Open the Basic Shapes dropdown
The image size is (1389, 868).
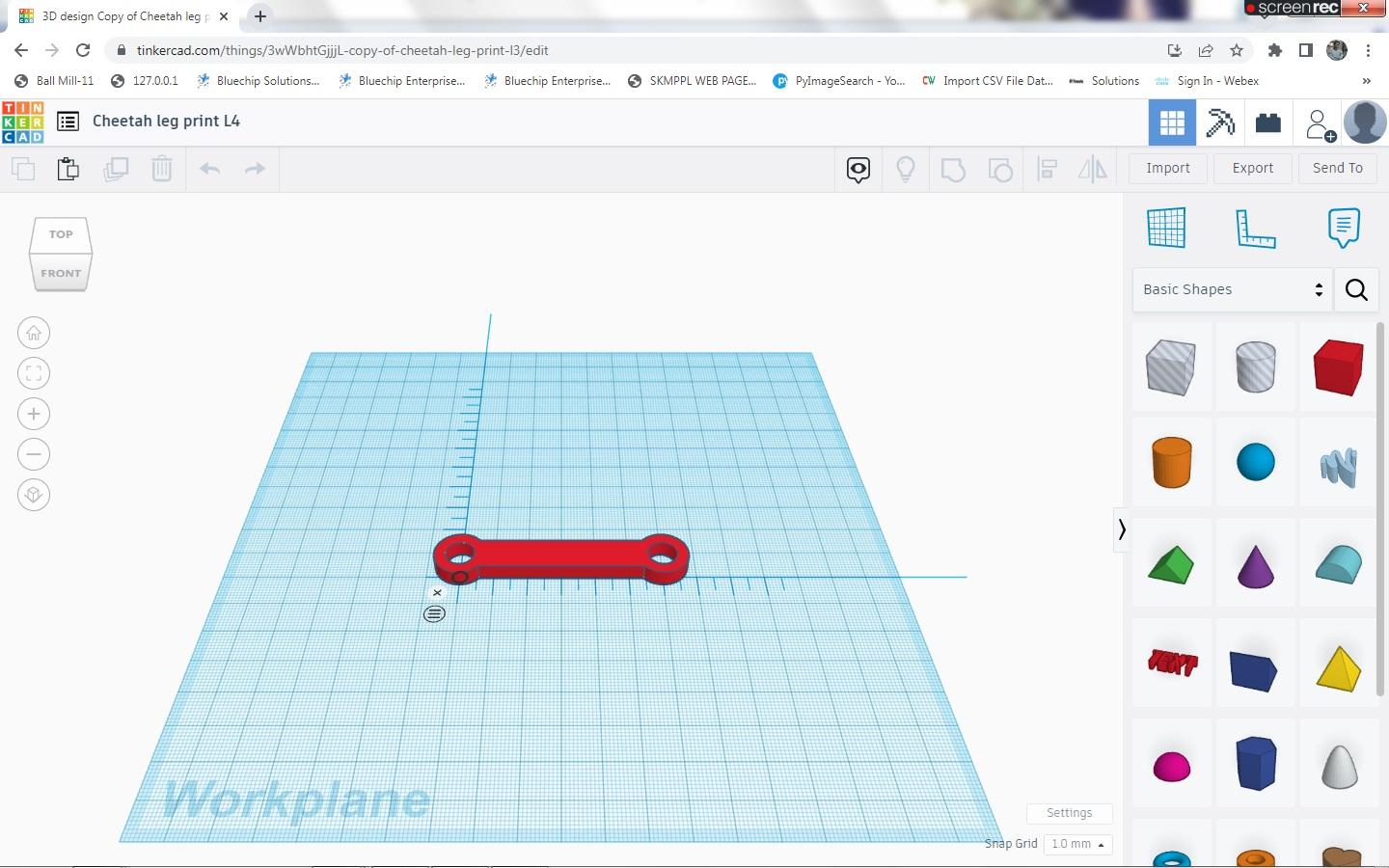1232,289
